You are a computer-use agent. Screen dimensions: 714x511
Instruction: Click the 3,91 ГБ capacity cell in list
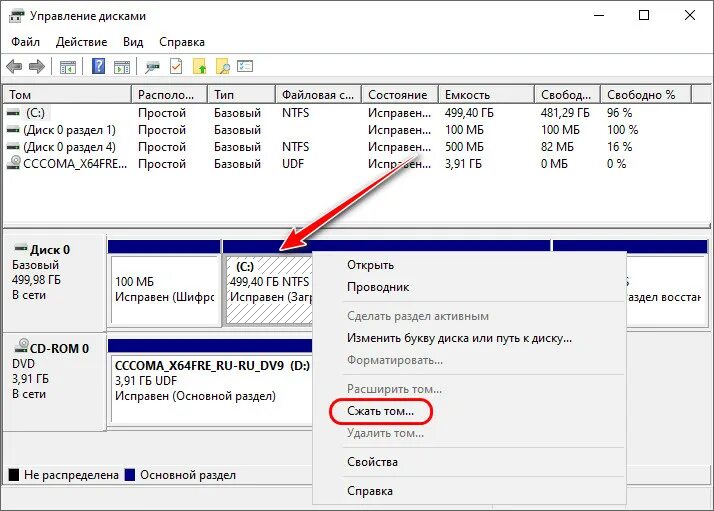click(463, 164)
